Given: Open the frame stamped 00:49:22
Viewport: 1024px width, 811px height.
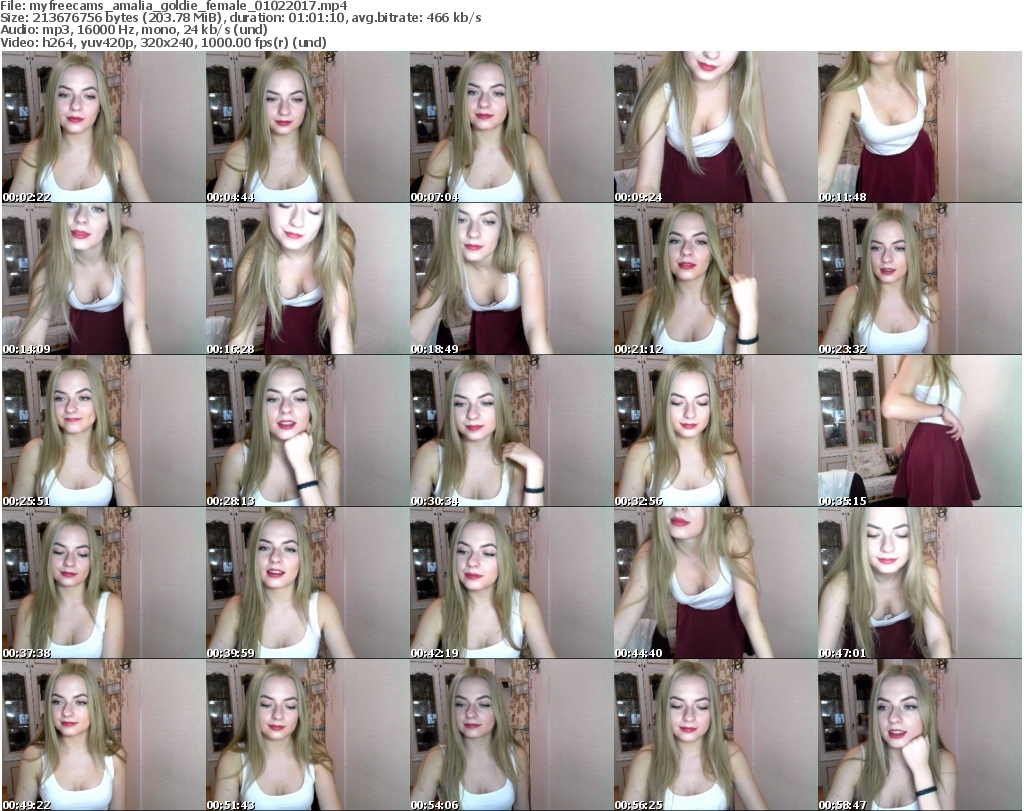Looking at the screenshot, I should (103, 735).
